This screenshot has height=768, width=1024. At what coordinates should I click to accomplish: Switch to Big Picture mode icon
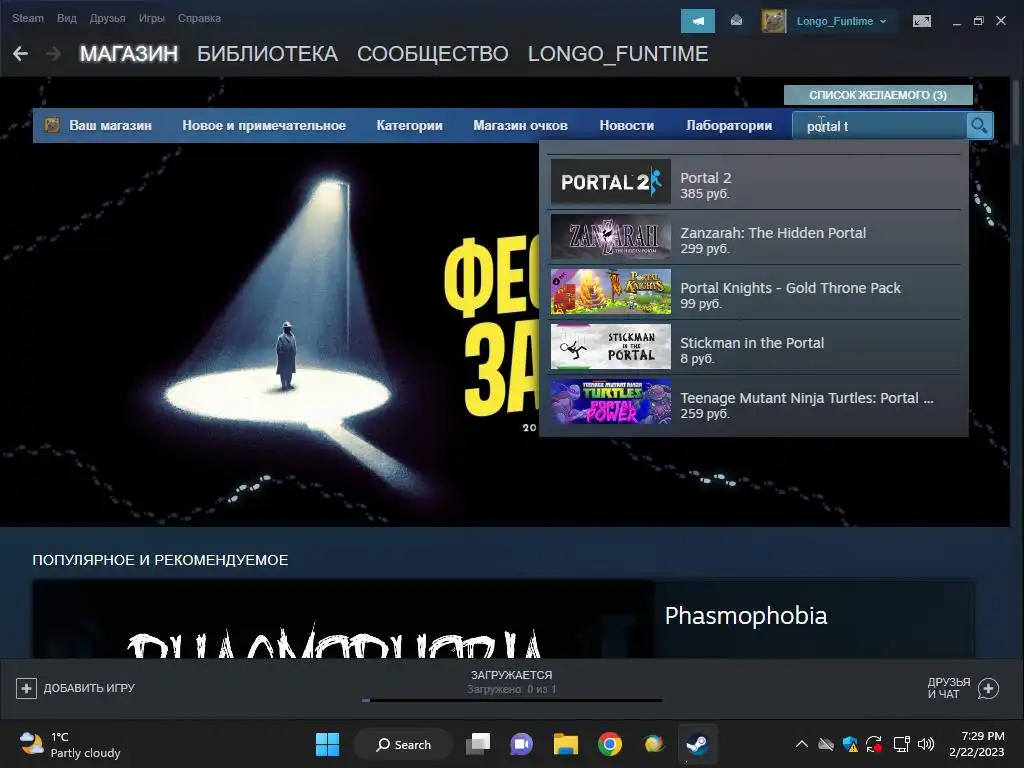tap(921, 21)
